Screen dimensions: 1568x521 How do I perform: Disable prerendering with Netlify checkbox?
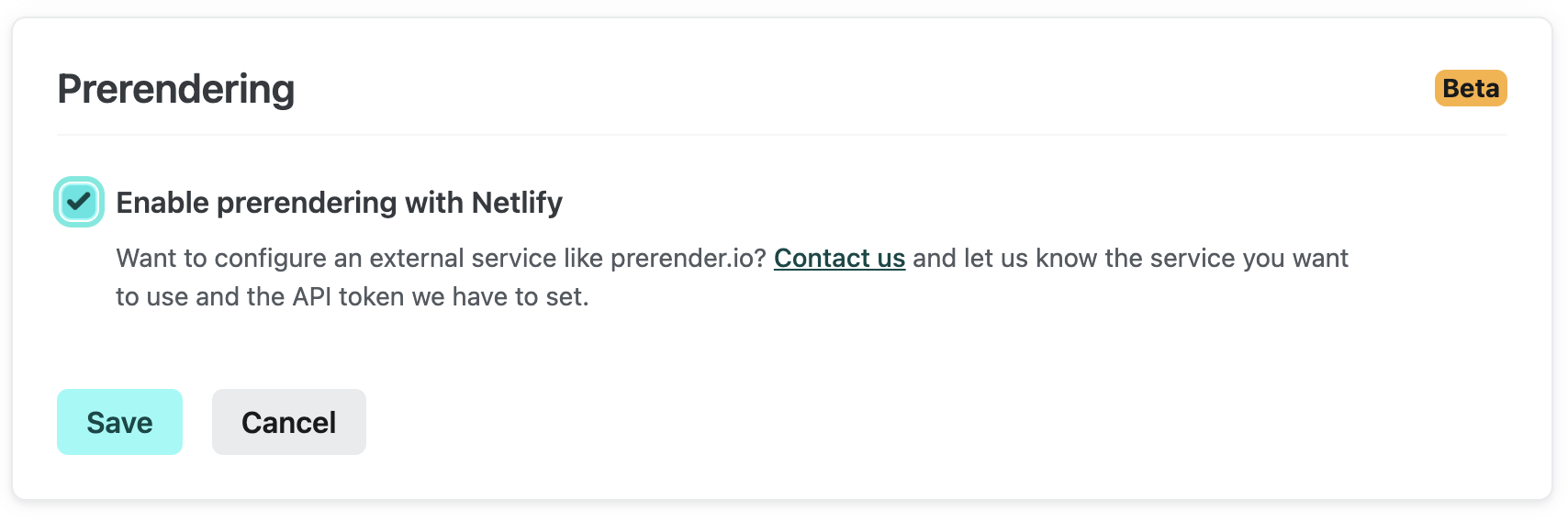pos(78,202)
